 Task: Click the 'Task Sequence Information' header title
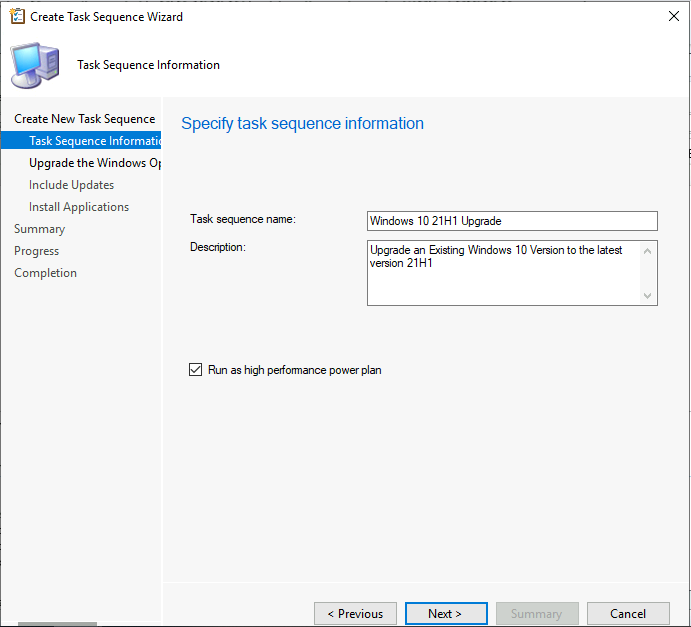[149, 65]
